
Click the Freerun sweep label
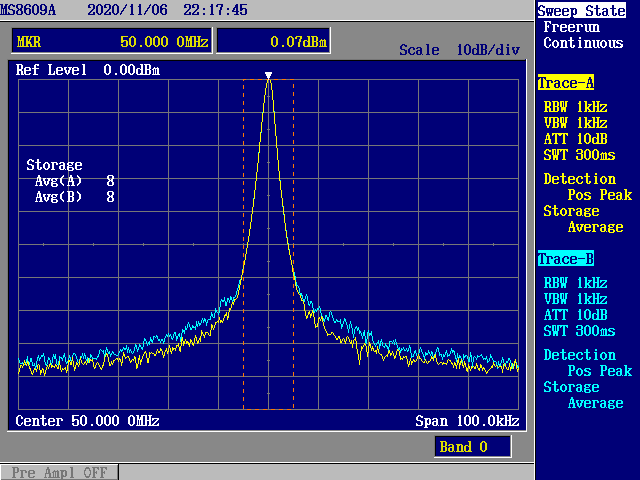(571, 27)
